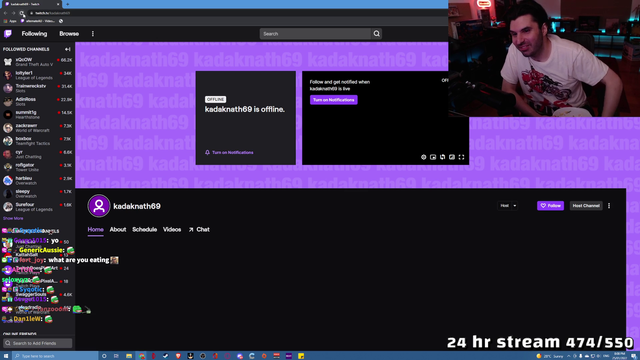Image resolution: width=640 pixels, height=360 pixels.
Task: Open File Explorer from taskbar
Action: 129,356
